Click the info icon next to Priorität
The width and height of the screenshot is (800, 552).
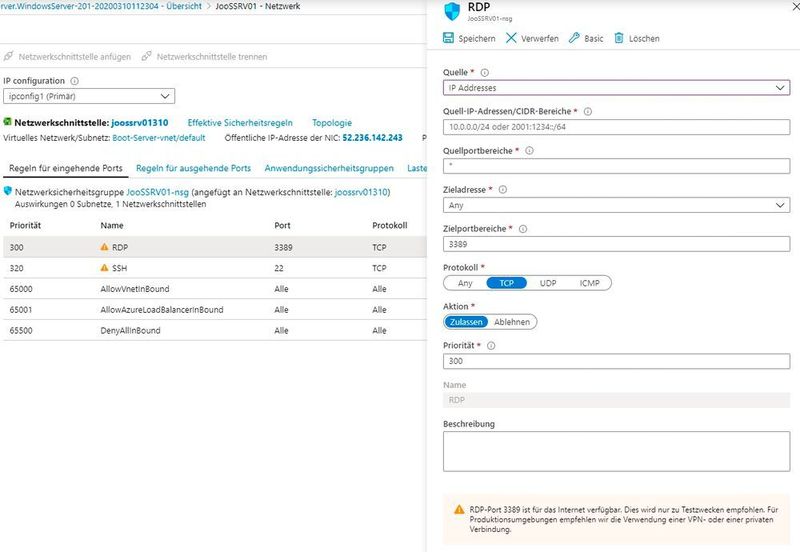pyautogui.click(x=491, y=345)
